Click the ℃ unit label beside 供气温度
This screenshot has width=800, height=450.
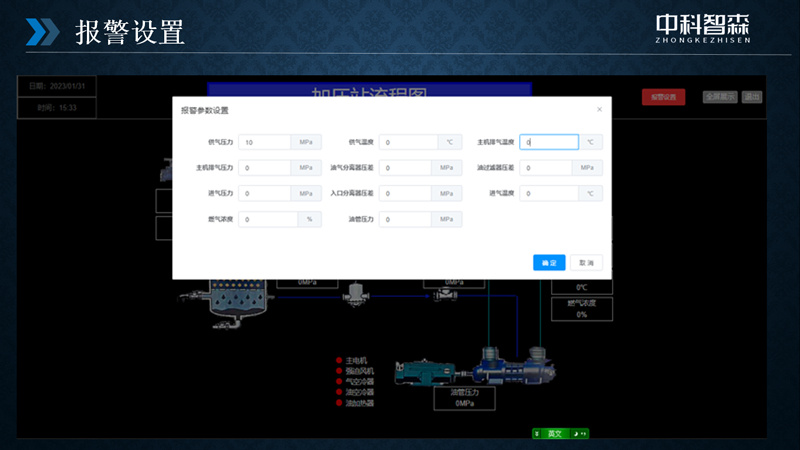[x=449, y=142]
